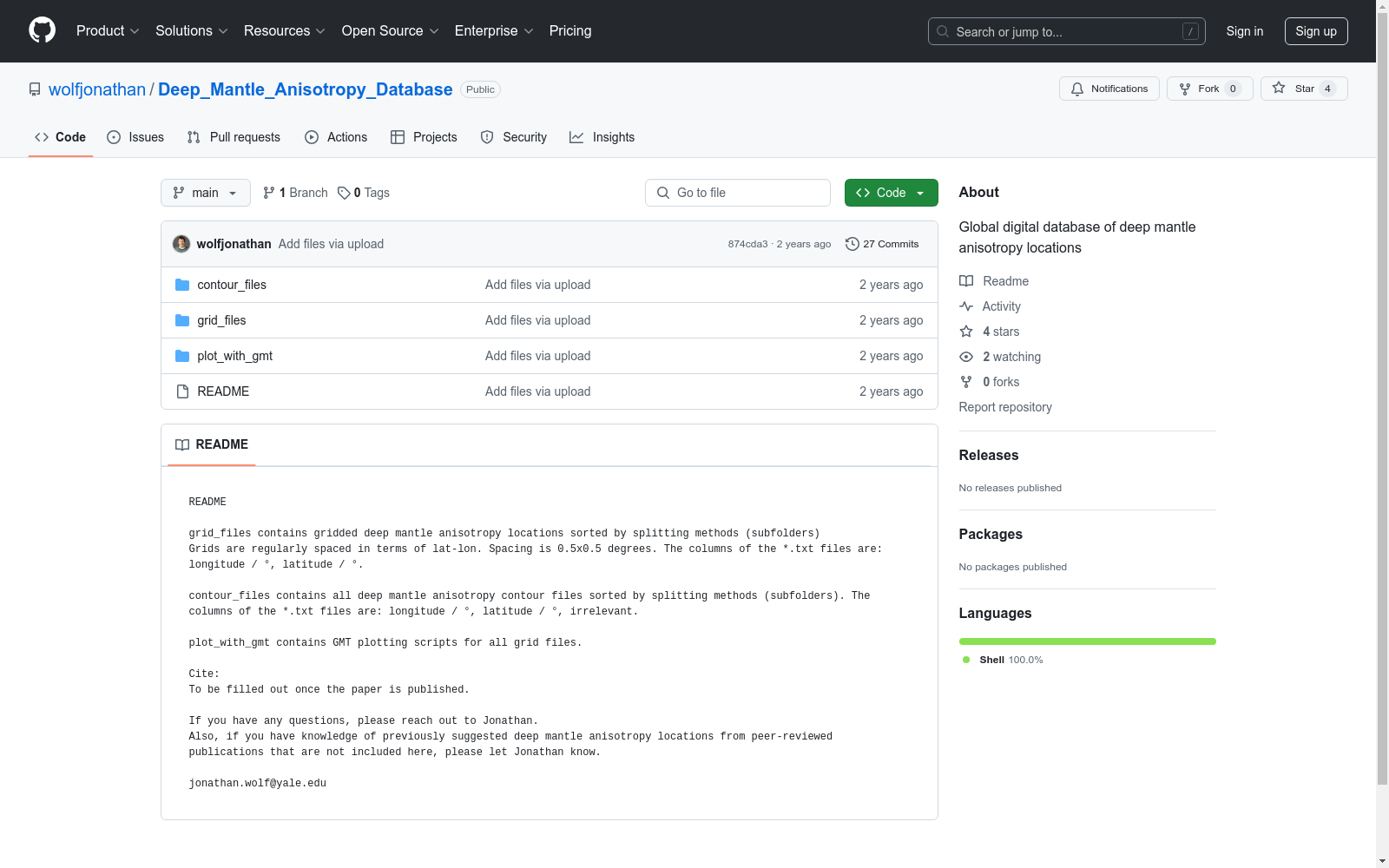Expand the Resources dropdown
Viewport: 1389px width, 868px height.
point(285,31)
